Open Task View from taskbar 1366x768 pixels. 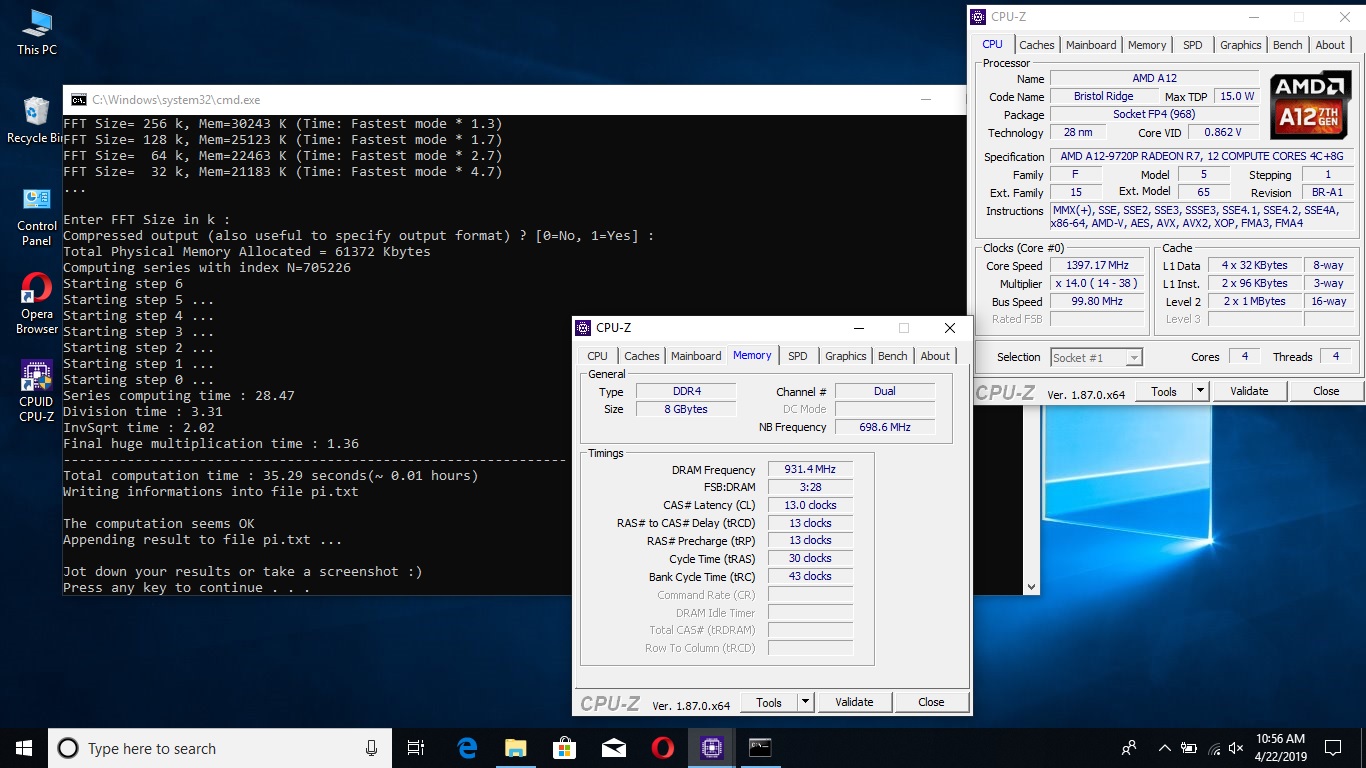[416, 748]
